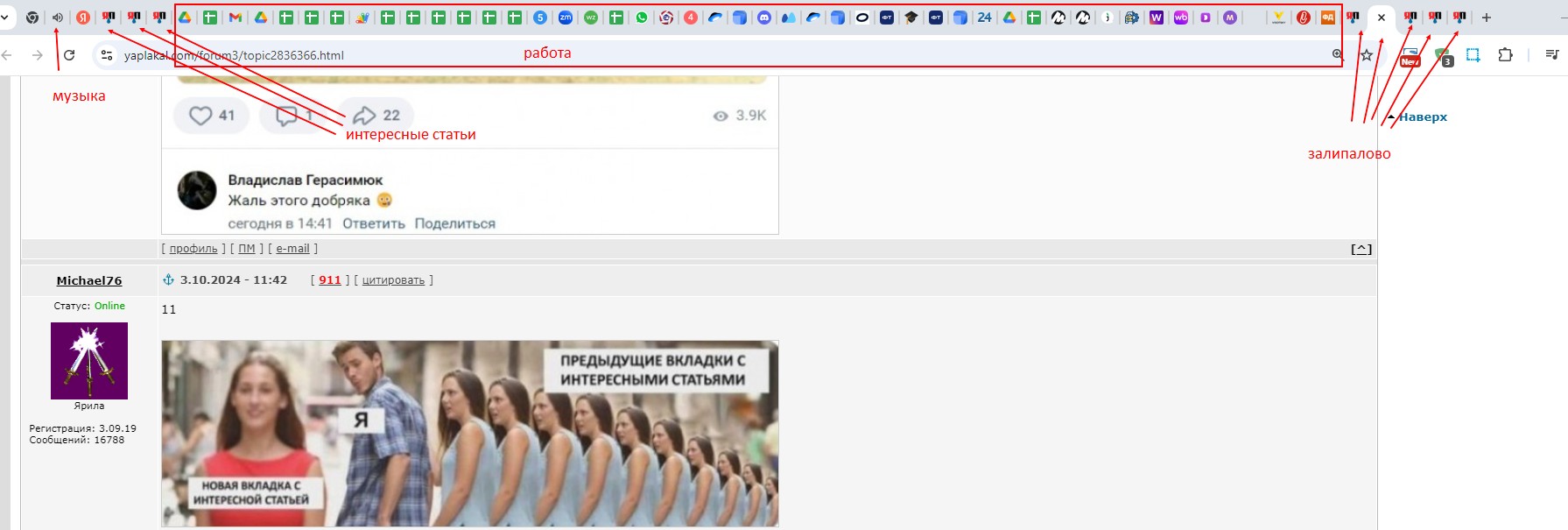Launch the blue screenshot capture extension
Image resolution: width=1568 pixels, height=530 pixels.
coord(1473,55)
